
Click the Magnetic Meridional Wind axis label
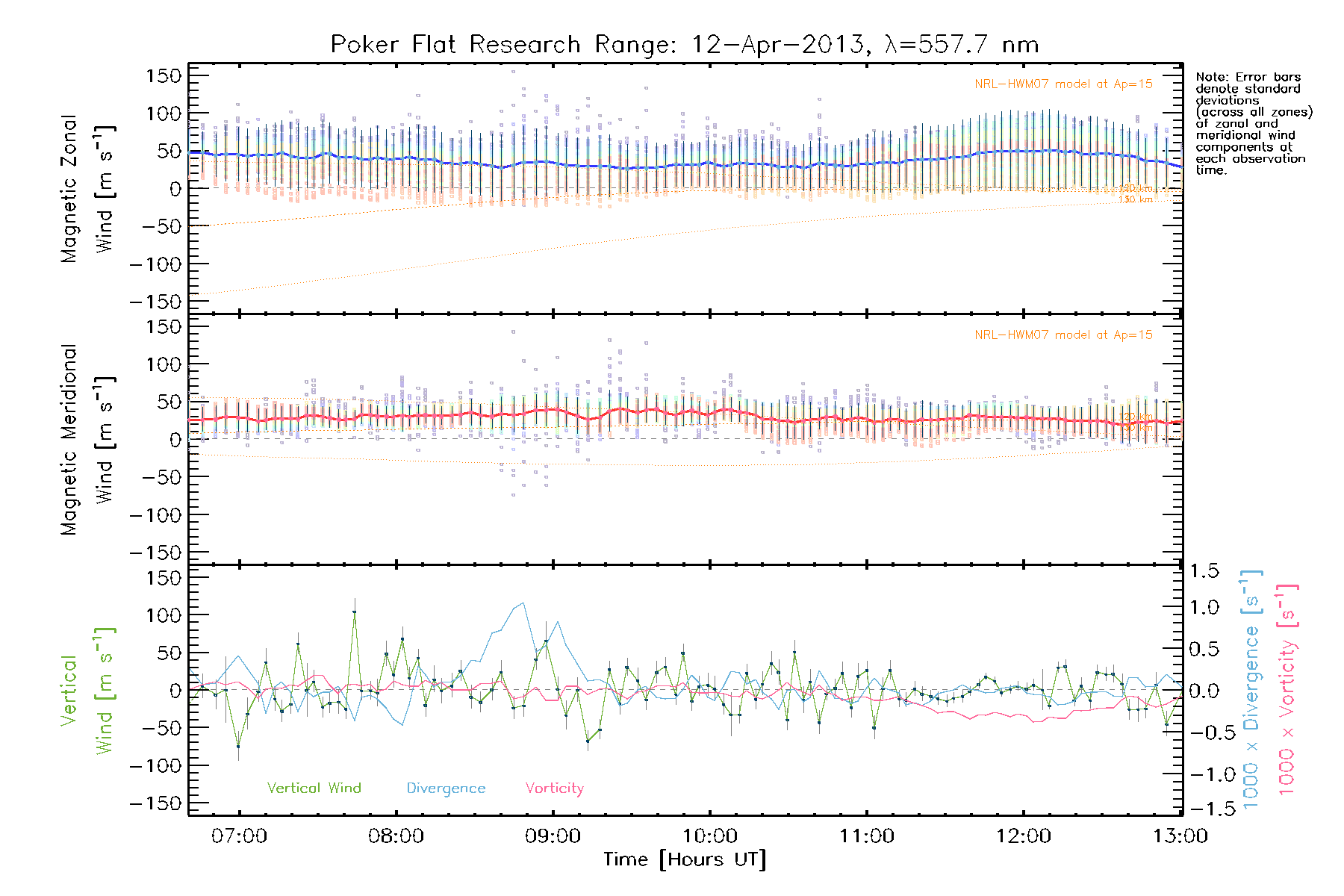(x=87, y=439)
